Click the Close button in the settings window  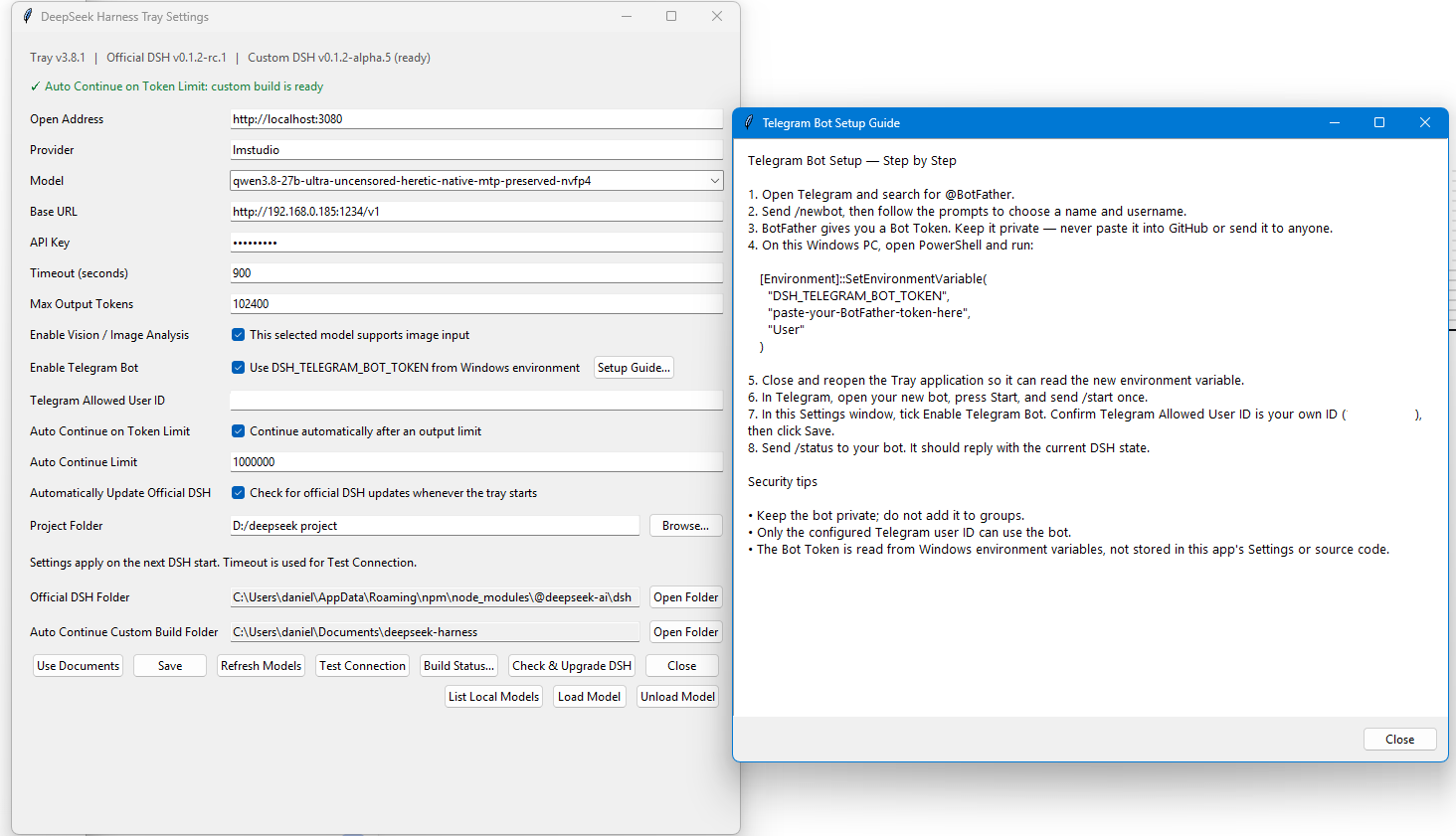681,666
